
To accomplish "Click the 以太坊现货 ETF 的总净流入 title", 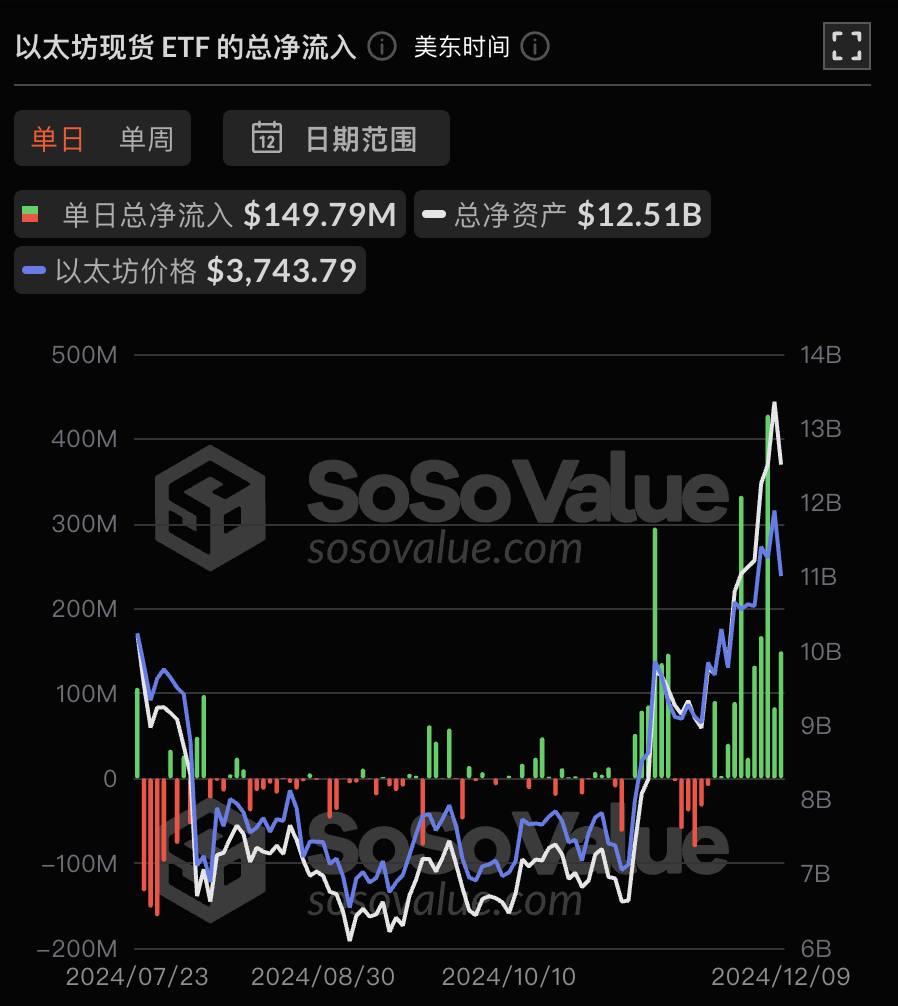I will pos(185,47).
